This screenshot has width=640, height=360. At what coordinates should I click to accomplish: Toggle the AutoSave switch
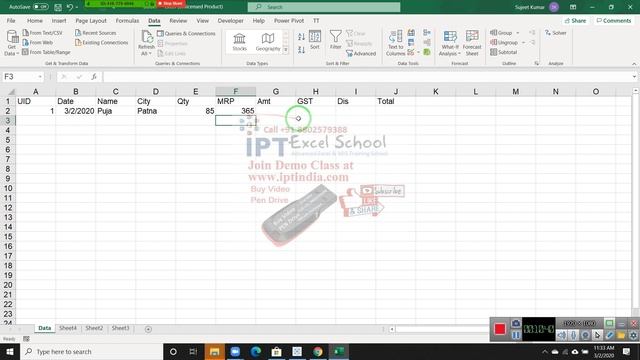tap(40, 7)
